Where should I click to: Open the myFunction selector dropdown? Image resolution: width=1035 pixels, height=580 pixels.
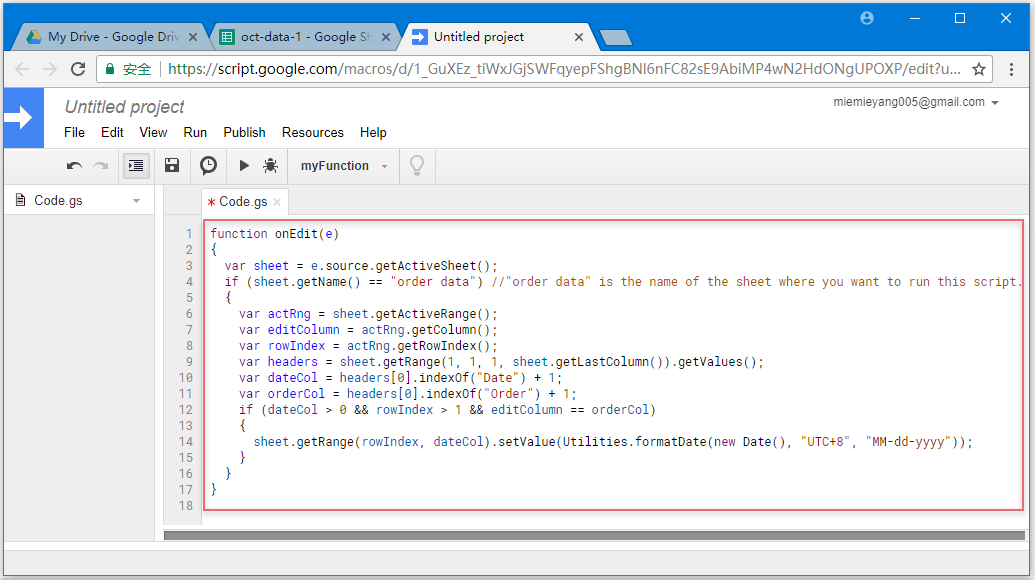coord(344,166)
